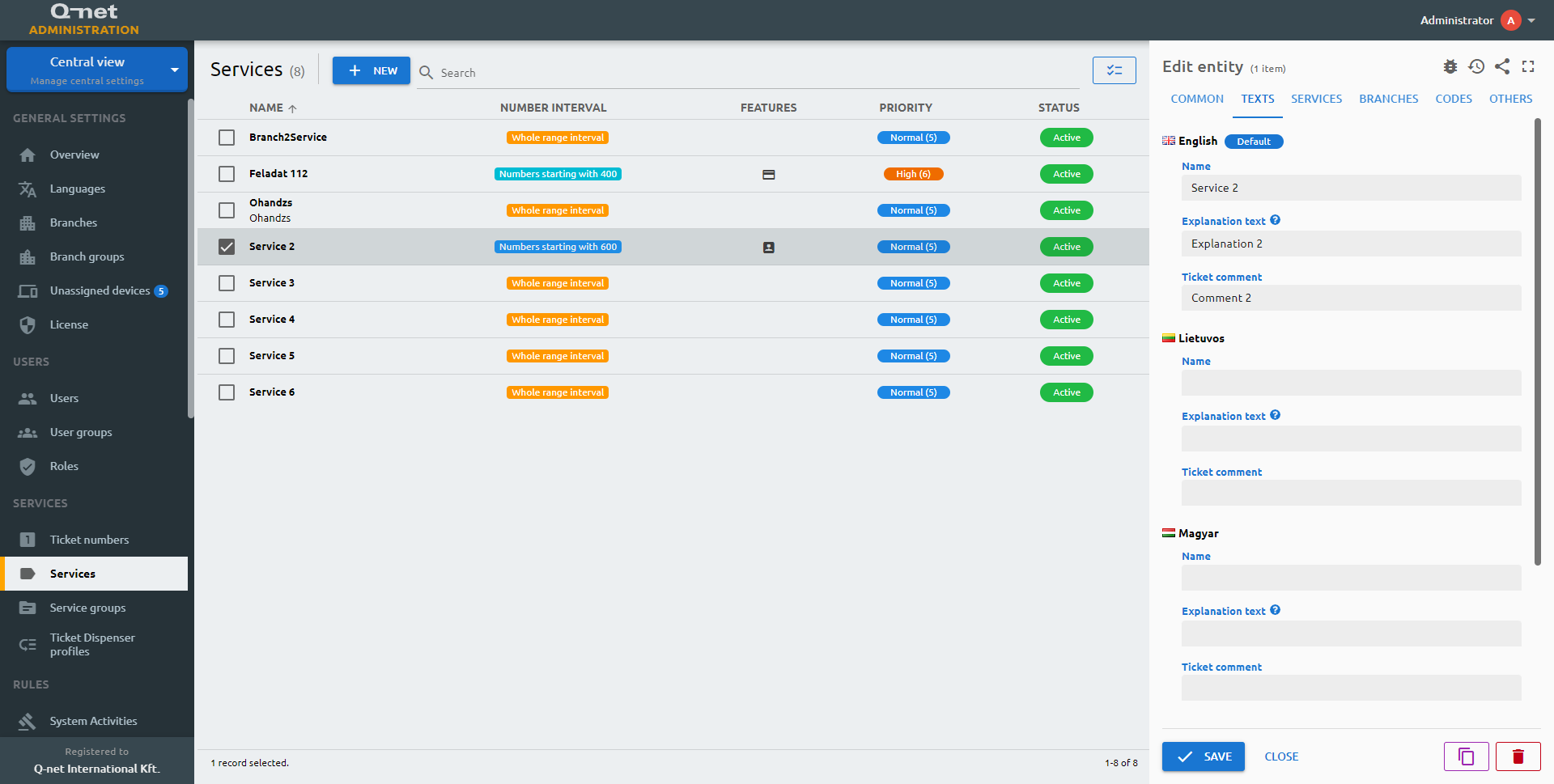Open Unassigned devices in the sidebar
This screenshot has width=1554, height=784.
click(x=94, y=290)
